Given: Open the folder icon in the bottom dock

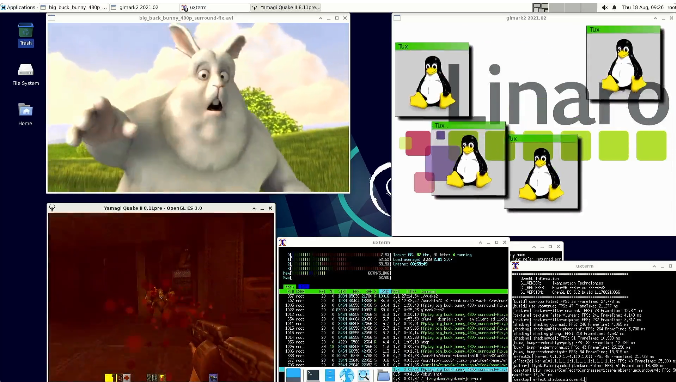Looking at the screenshot, I should point(383,375).
